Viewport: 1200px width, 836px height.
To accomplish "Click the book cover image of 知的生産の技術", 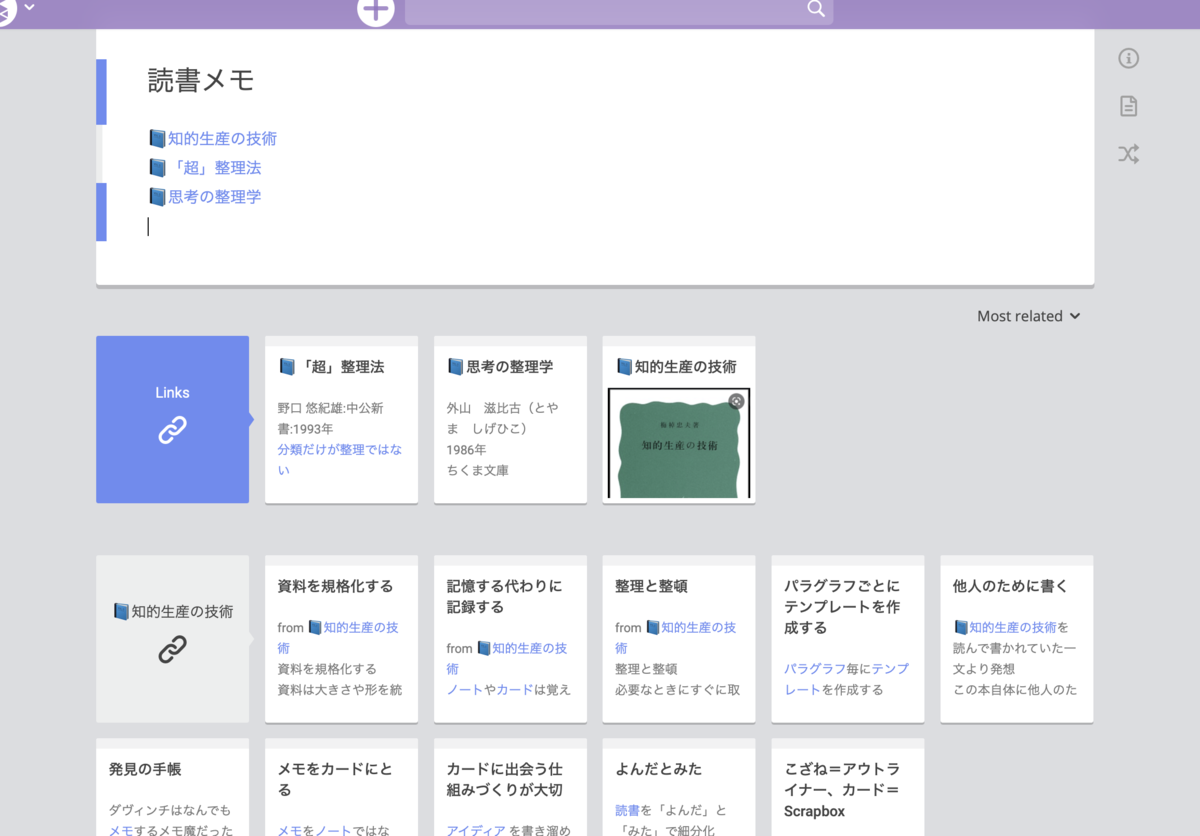I will 679,443.
